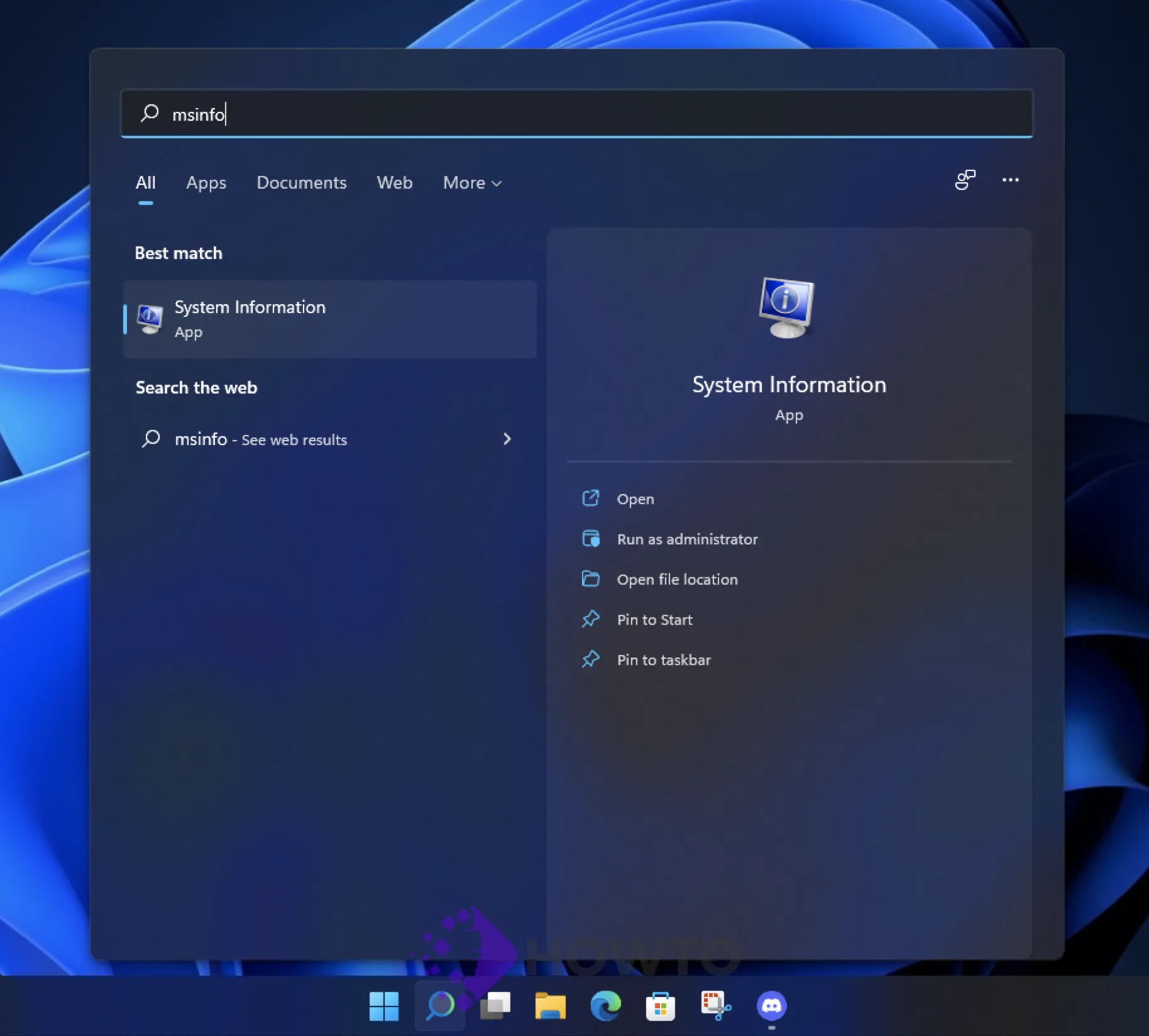Click the magnifier icon in the search box
The image size is (1149, 1036).
(x=150, y=113)
